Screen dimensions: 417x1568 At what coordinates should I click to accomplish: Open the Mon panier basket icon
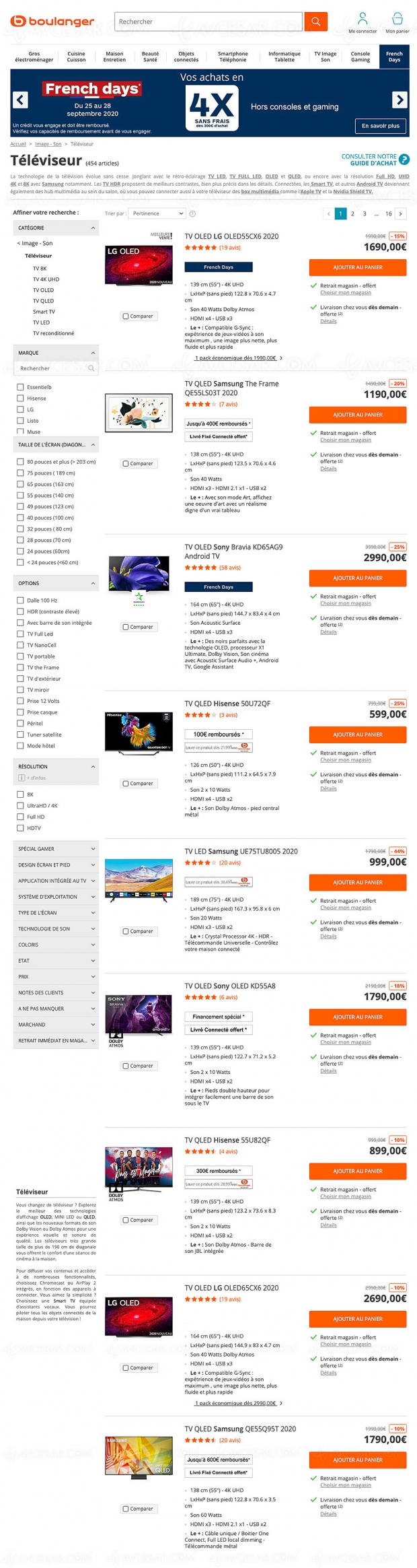(397, 18)
